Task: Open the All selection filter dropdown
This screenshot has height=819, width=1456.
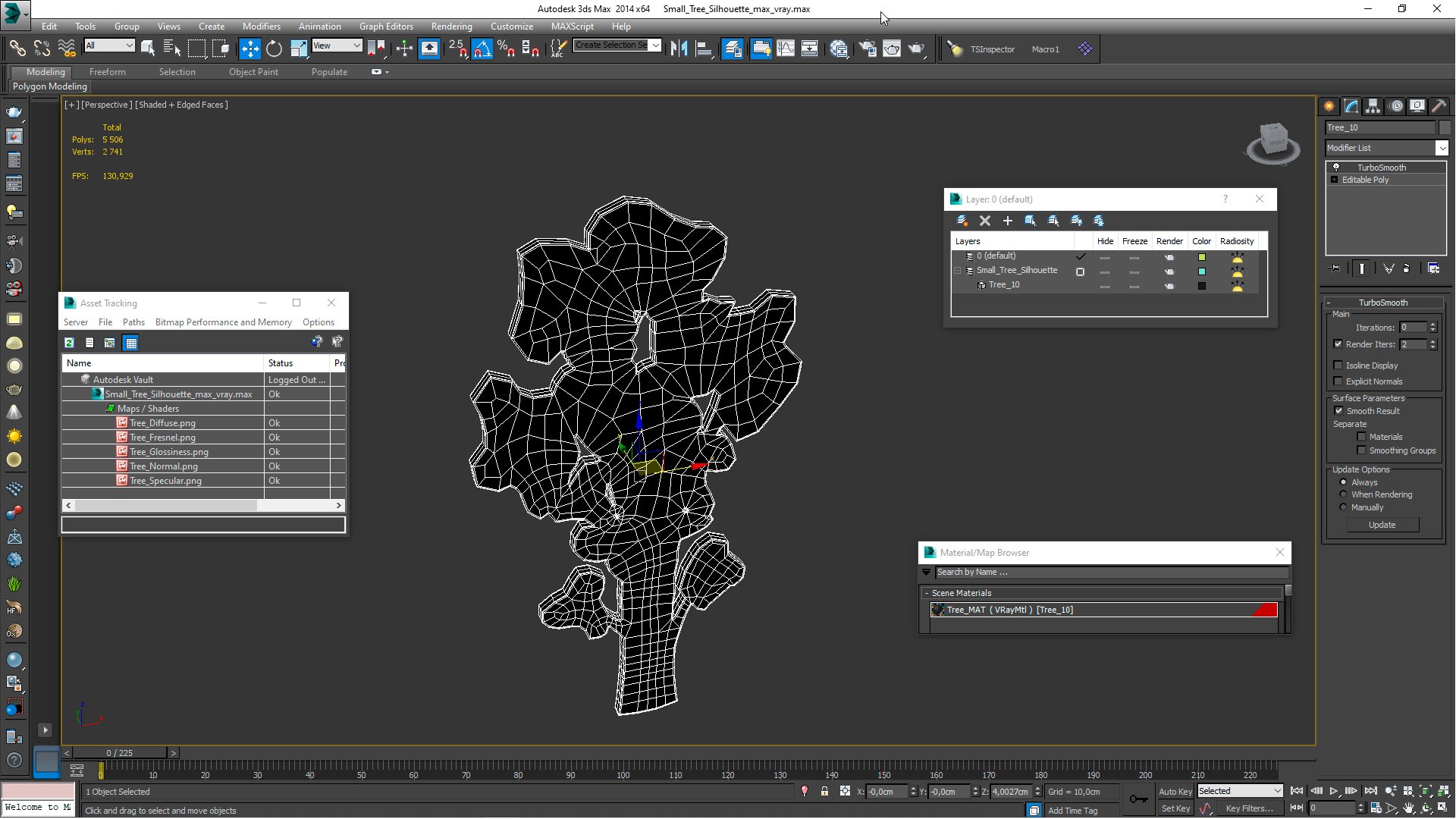Action: 109,45
